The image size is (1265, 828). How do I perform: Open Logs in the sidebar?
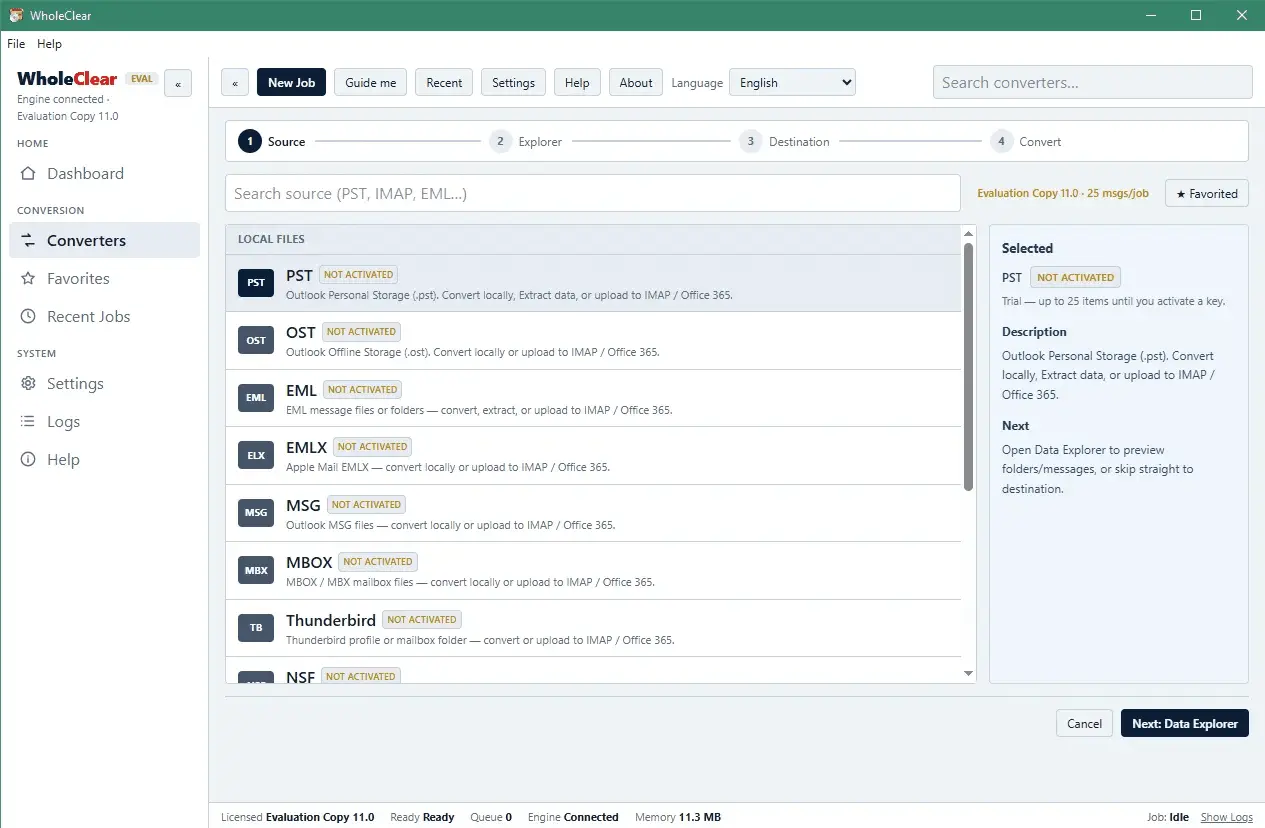(x=104, y=422)
